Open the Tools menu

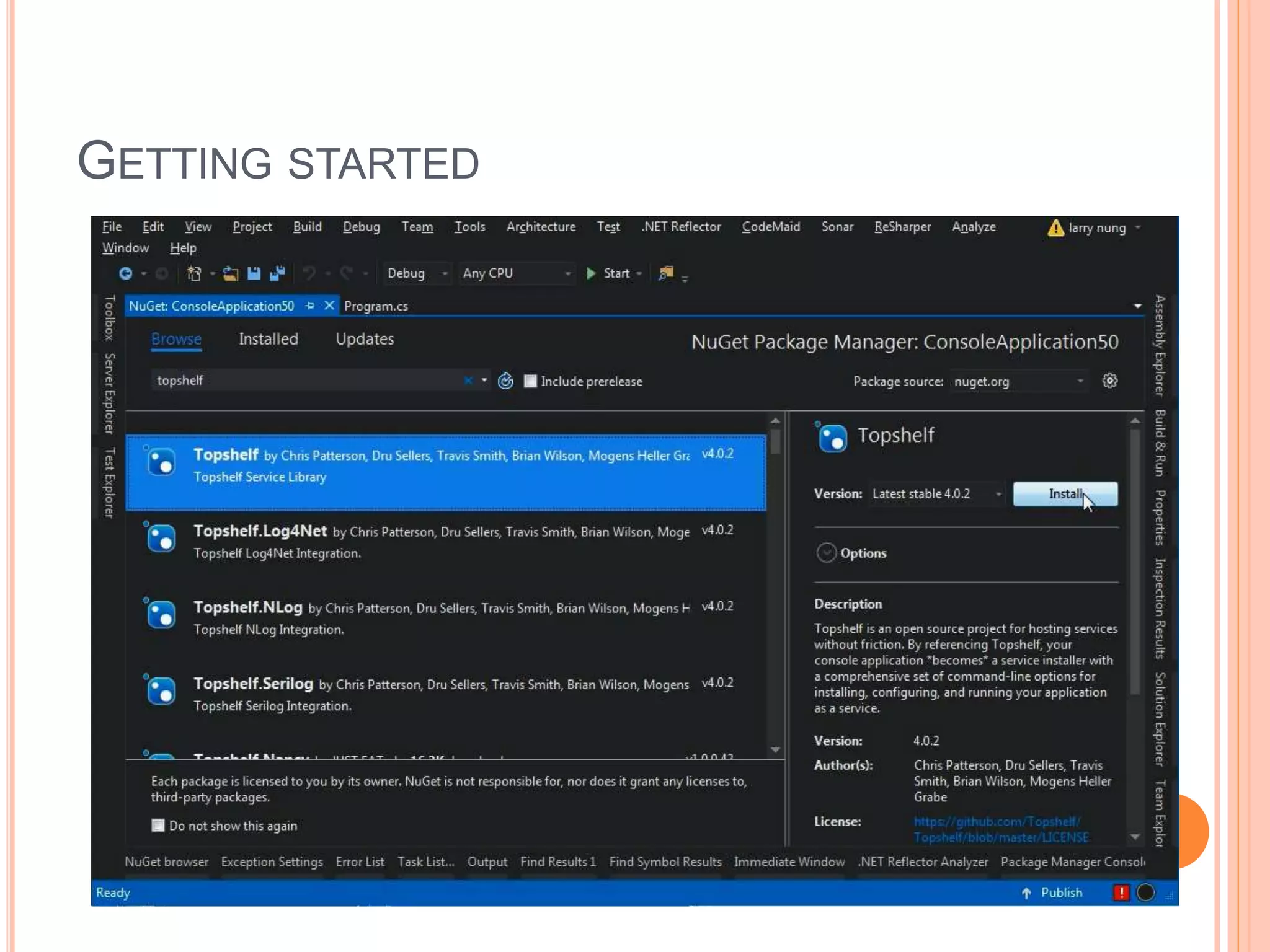470,227
